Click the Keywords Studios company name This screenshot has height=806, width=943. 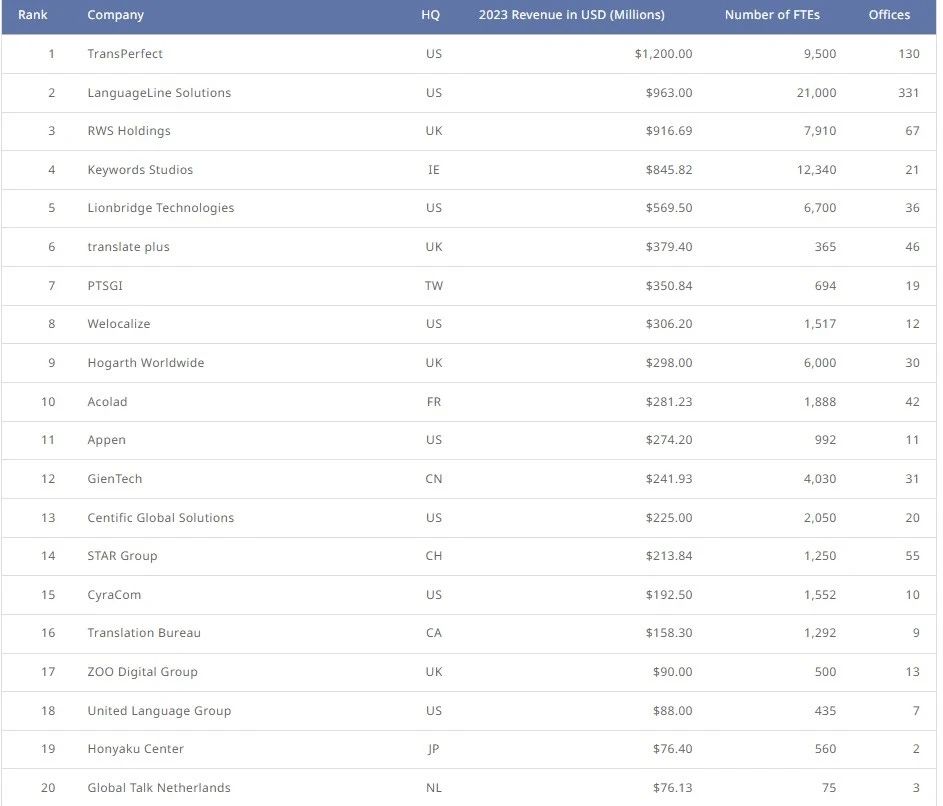pos(140,170)
